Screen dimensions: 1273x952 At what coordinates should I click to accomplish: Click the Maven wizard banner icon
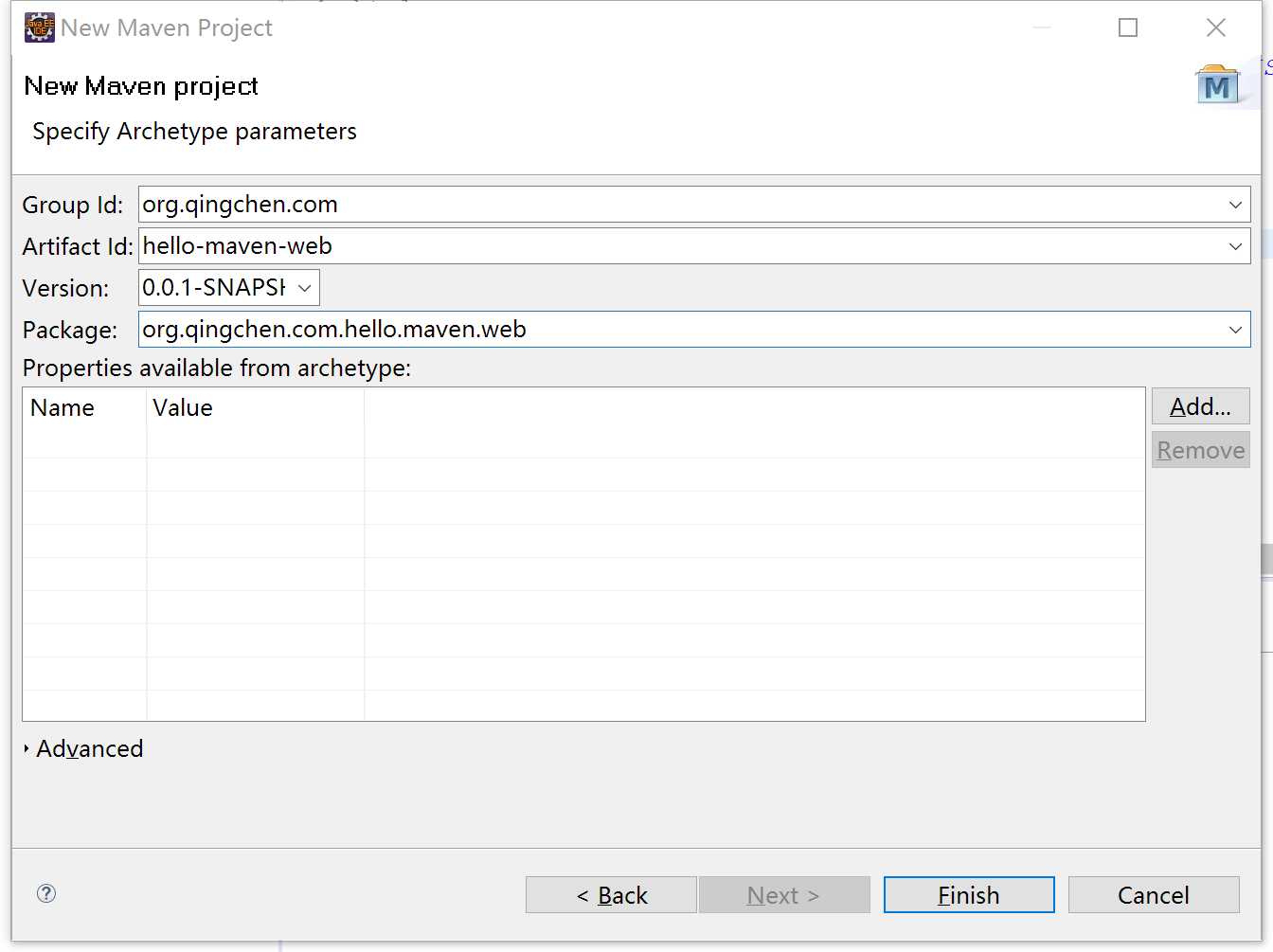coord(1217,85)
